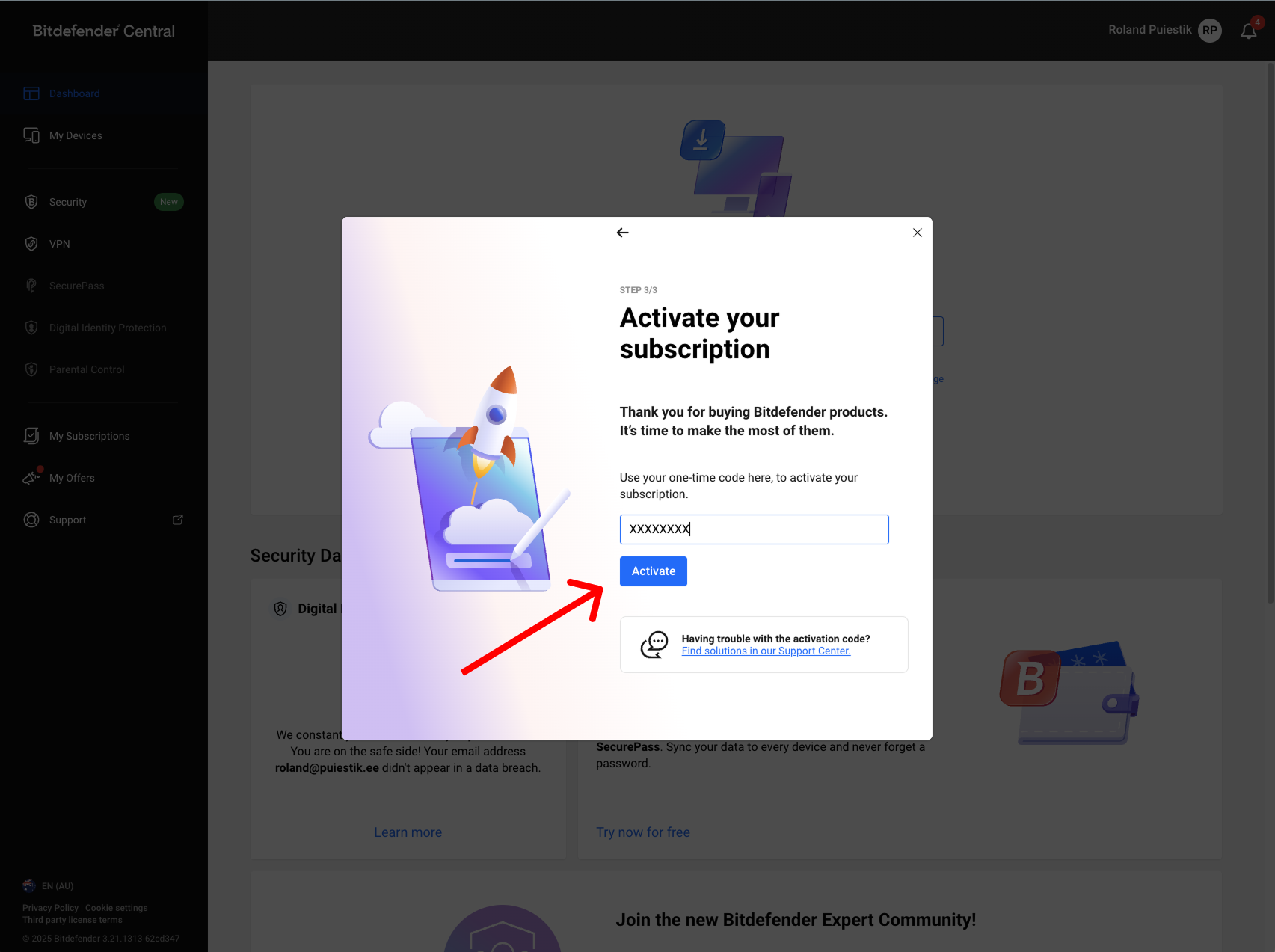
Task: Open the Find solutions in our Support Center link
Action: 766,651
